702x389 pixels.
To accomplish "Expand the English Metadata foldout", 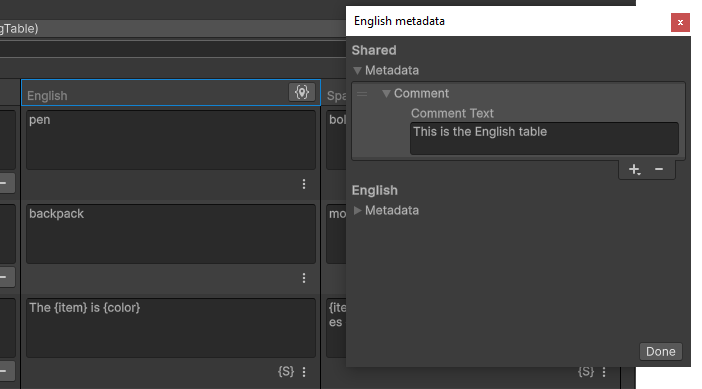I will (357, 210).
